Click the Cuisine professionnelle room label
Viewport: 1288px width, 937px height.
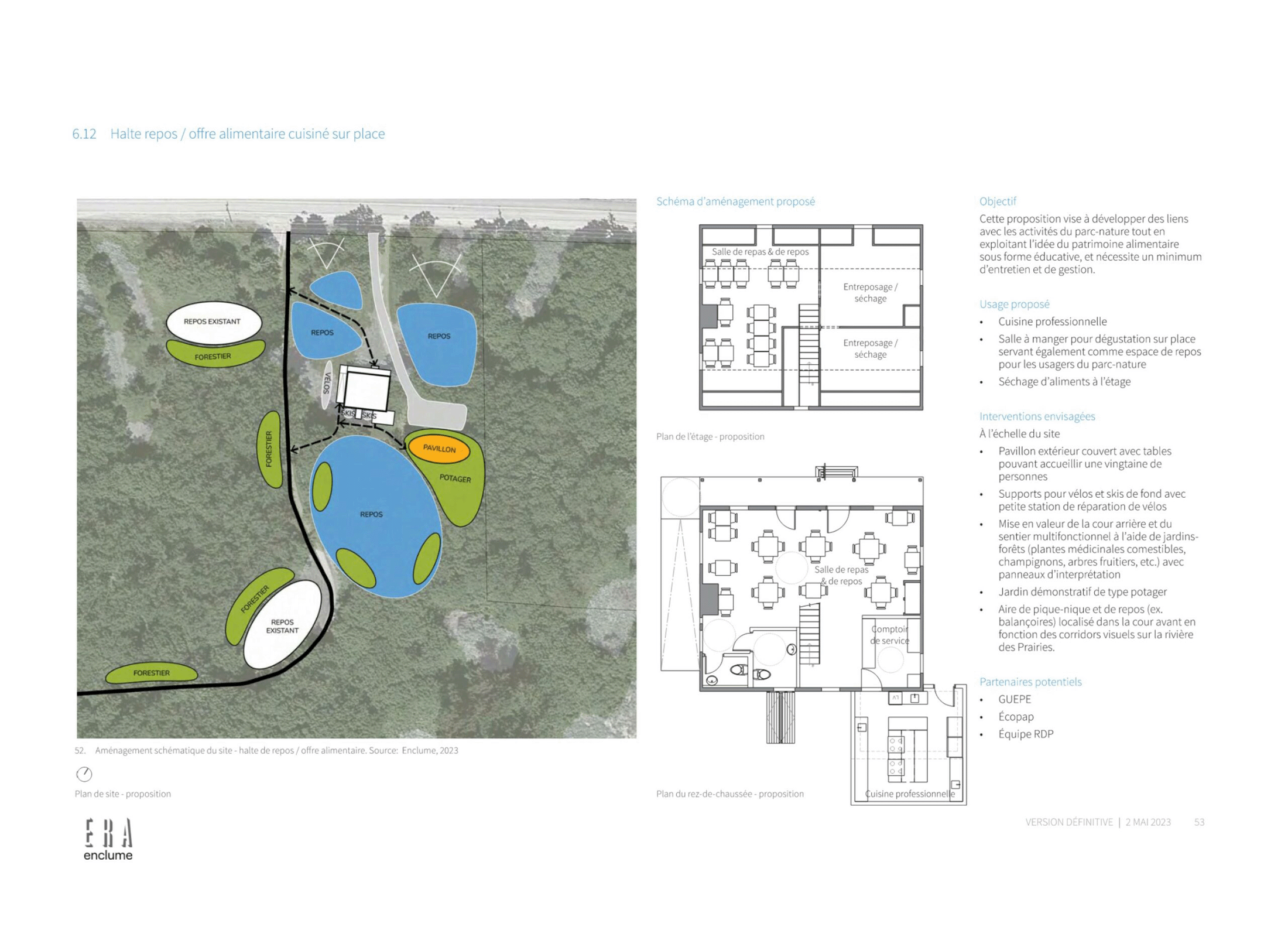(x=909, y=794)
